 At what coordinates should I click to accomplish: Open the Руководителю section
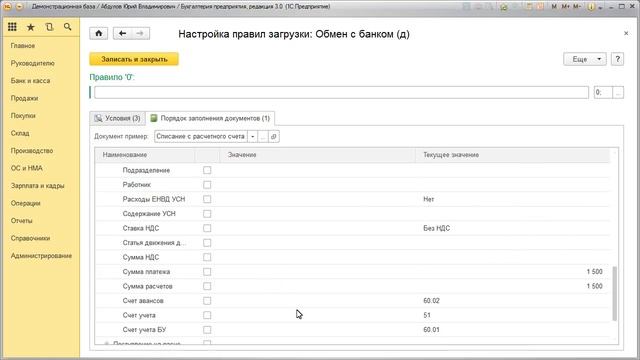point(33,63)
